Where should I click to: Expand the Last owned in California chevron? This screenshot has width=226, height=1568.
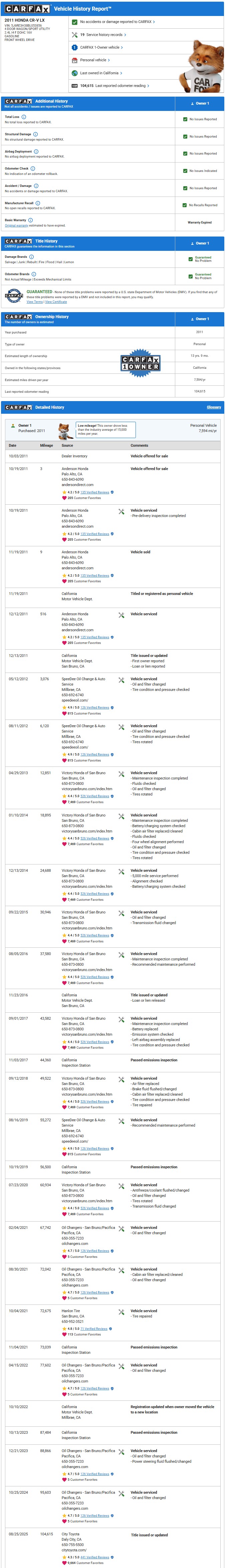[x=121, y=73]
